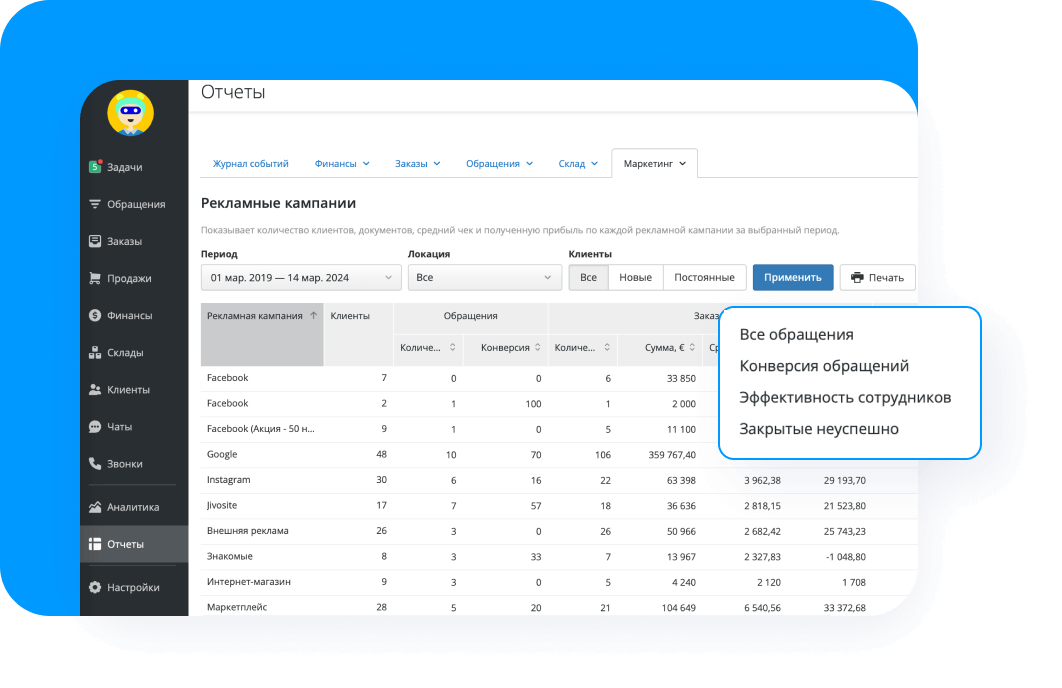Screen dimensions: 1062x688
Task: Open Продажи via the cart icon
Action: coord(95,279)
